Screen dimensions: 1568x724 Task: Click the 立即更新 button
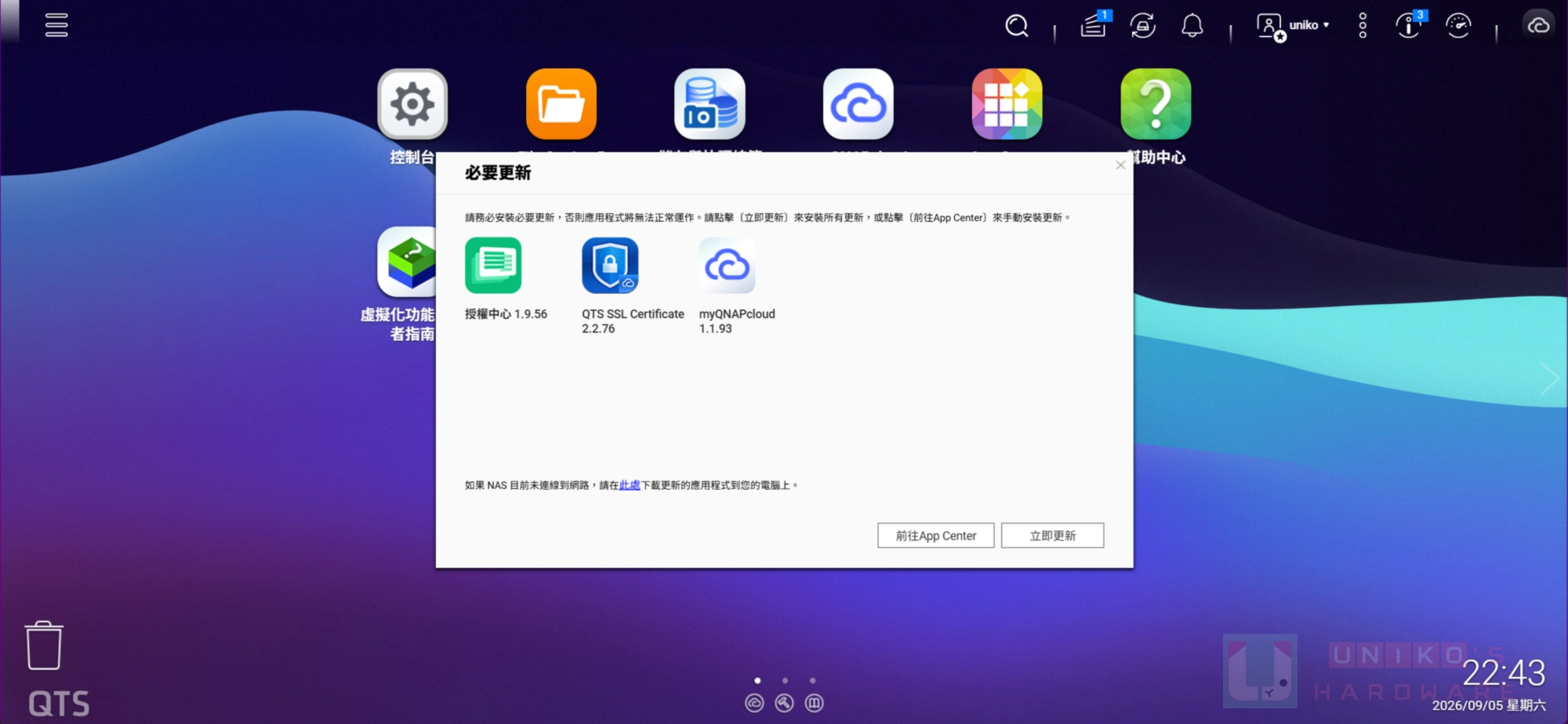pyautogui.click(x=1053, y=535)
